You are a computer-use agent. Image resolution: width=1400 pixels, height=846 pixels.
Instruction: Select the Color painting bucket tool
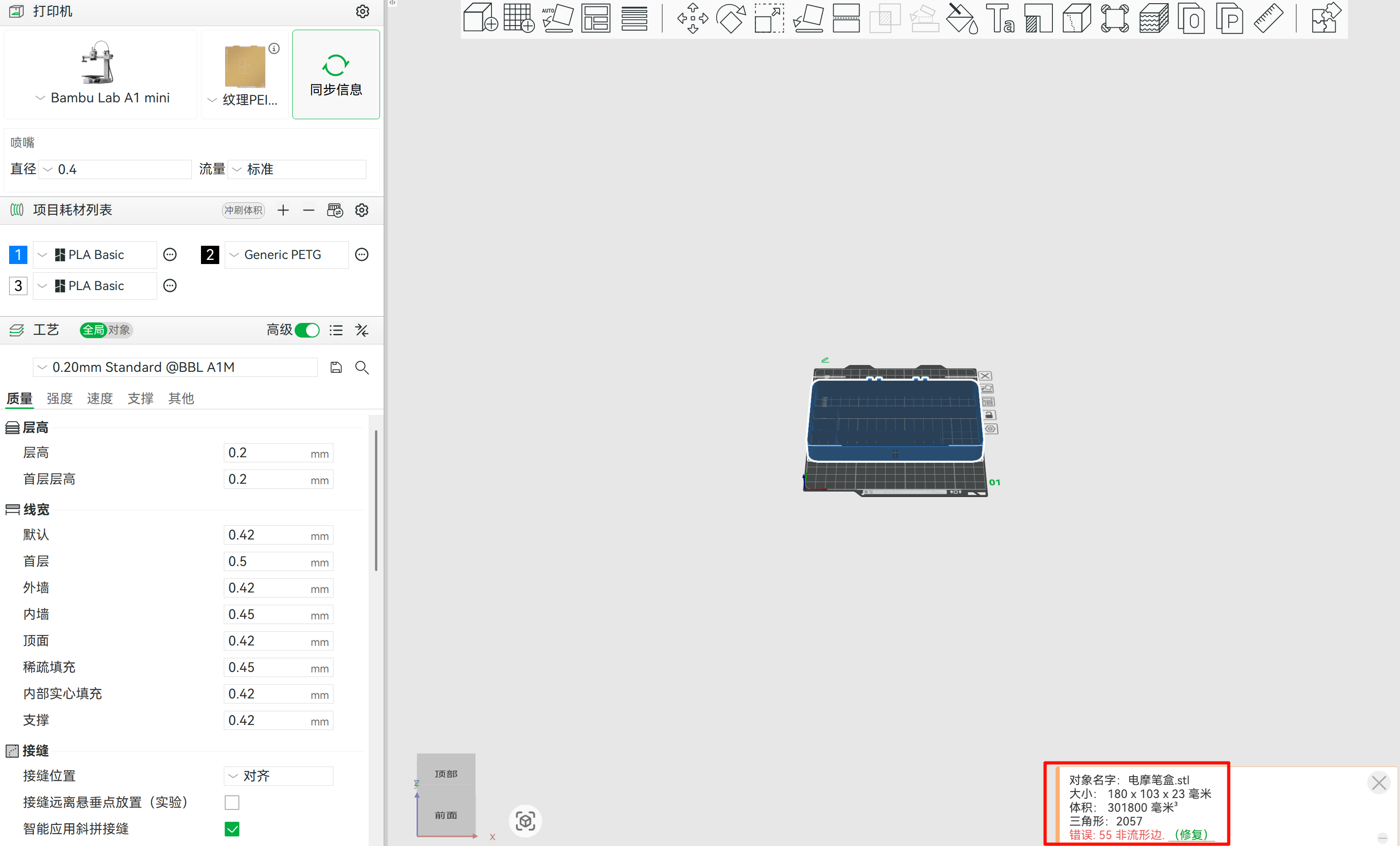962,18
